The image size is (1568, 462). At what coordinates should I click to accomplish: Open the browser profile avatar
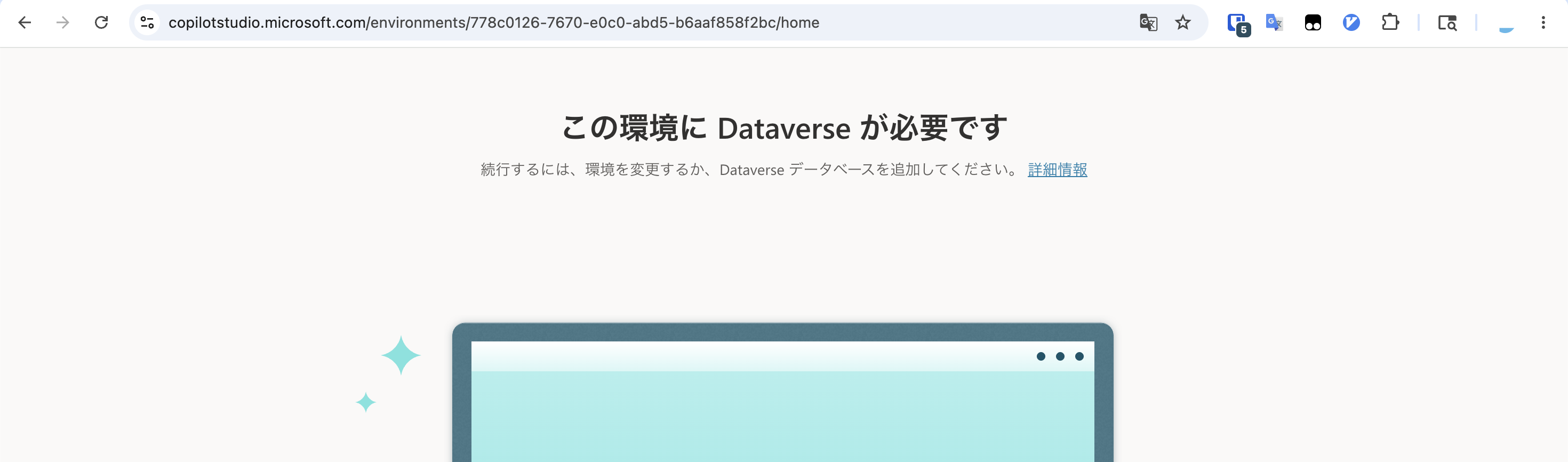coord(1506,22)
